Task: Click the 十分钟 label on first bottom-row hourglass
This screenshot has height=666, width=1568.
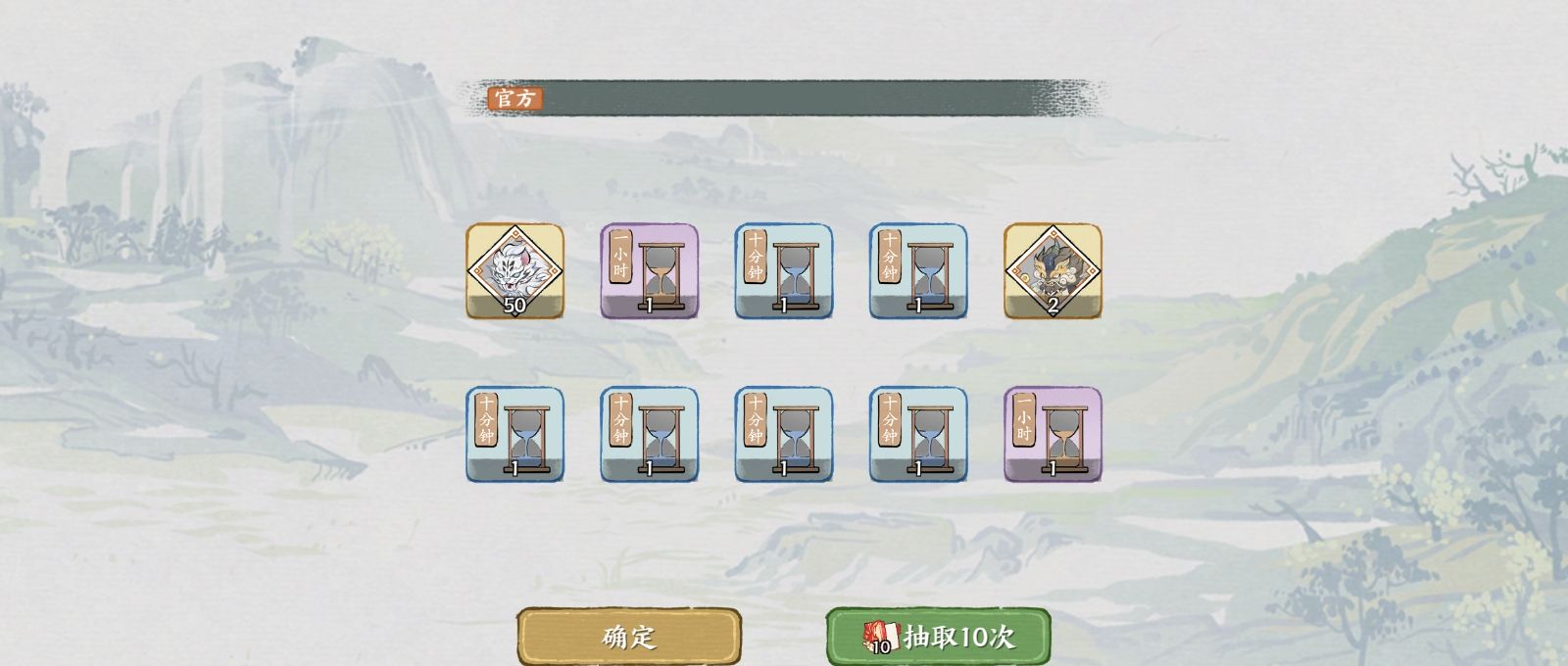Action: tap(486, 419)
